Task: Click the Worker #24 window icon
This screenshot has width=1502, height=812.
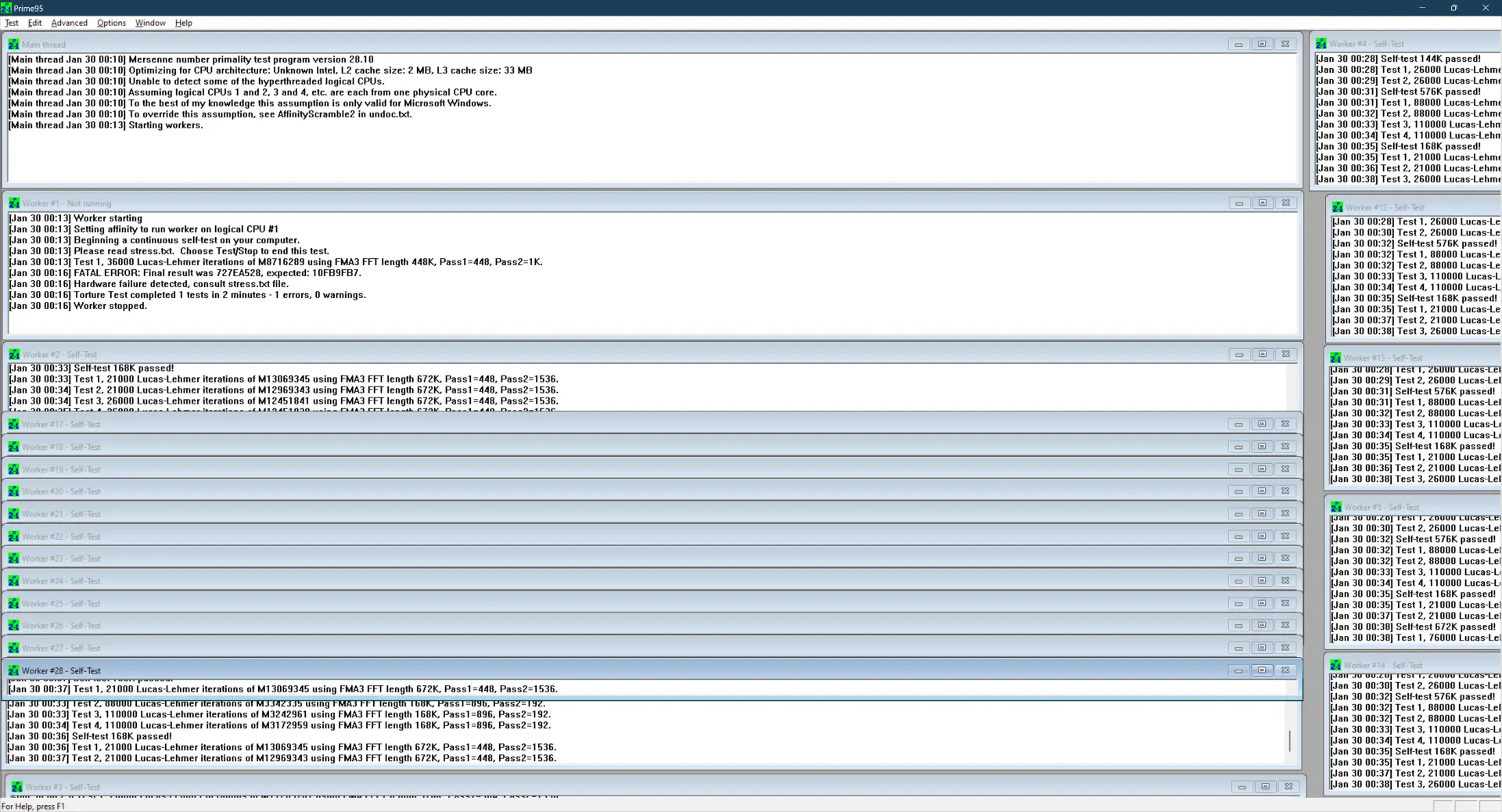Action: click(x=13, y=581)
